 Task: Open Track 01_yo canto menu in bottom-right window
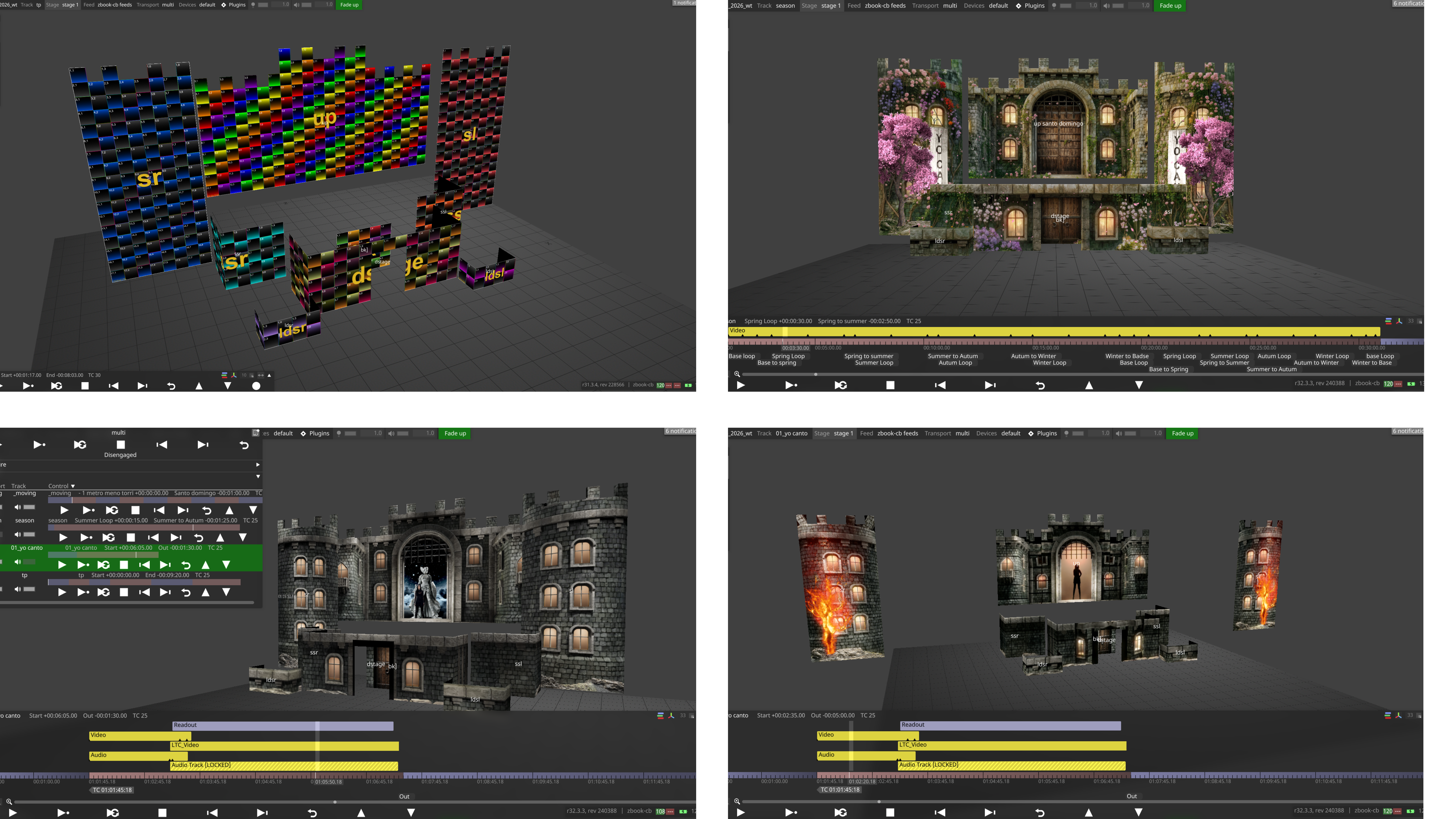pos(782,434)
